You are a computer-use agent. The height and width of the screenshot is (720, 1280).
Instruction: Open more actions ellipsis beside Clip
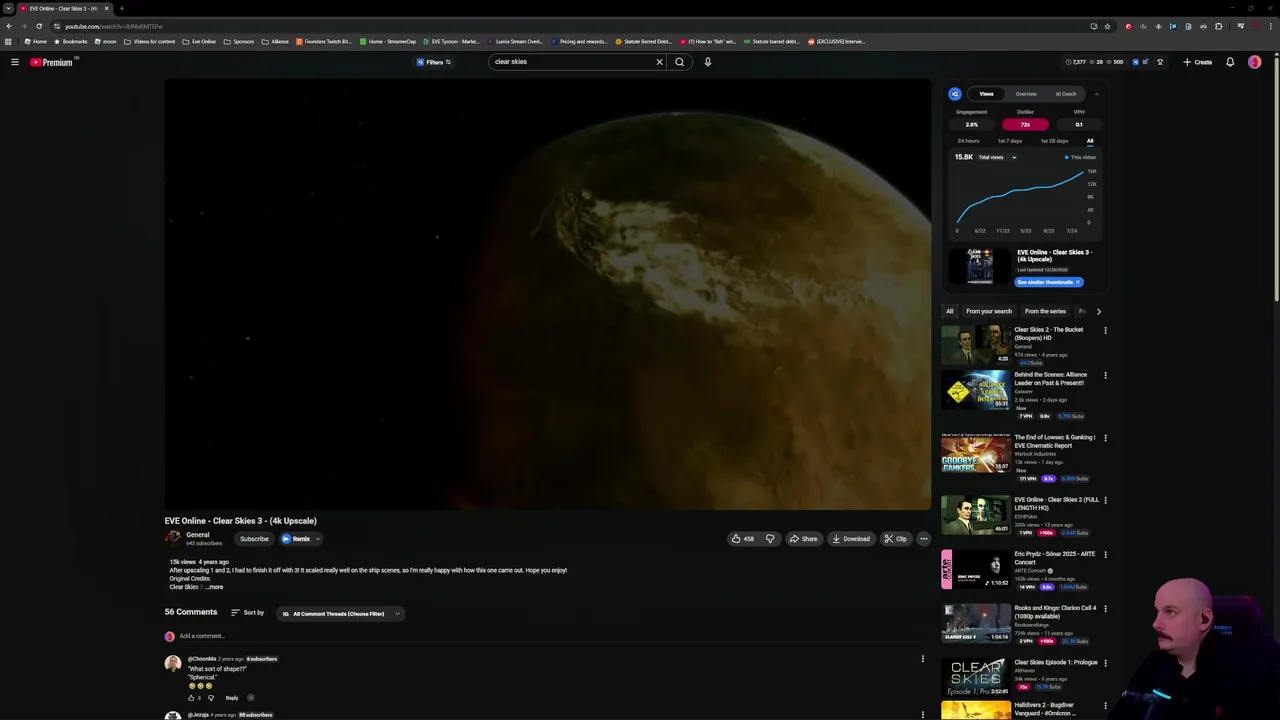(924, 539)
